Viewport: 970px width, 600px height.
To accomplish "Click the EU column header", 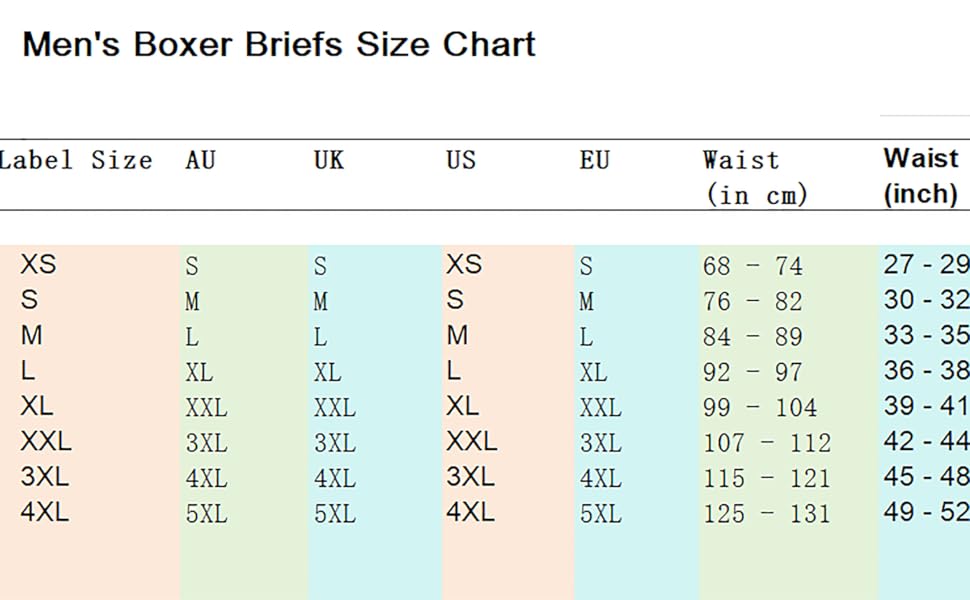I will tap(594, 160).
